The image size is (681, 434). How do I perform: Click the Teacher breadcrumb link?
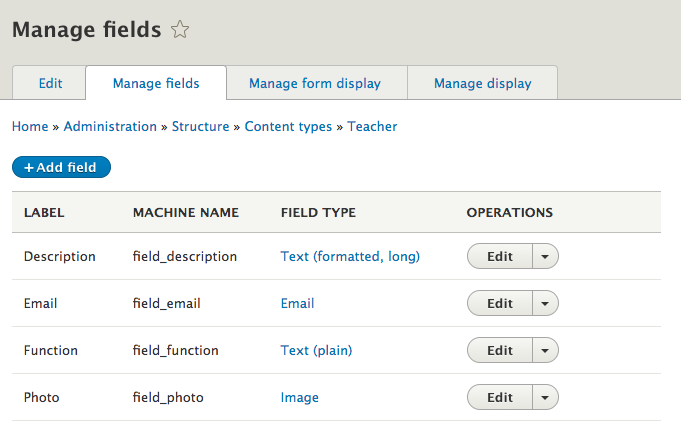(372, 127)
